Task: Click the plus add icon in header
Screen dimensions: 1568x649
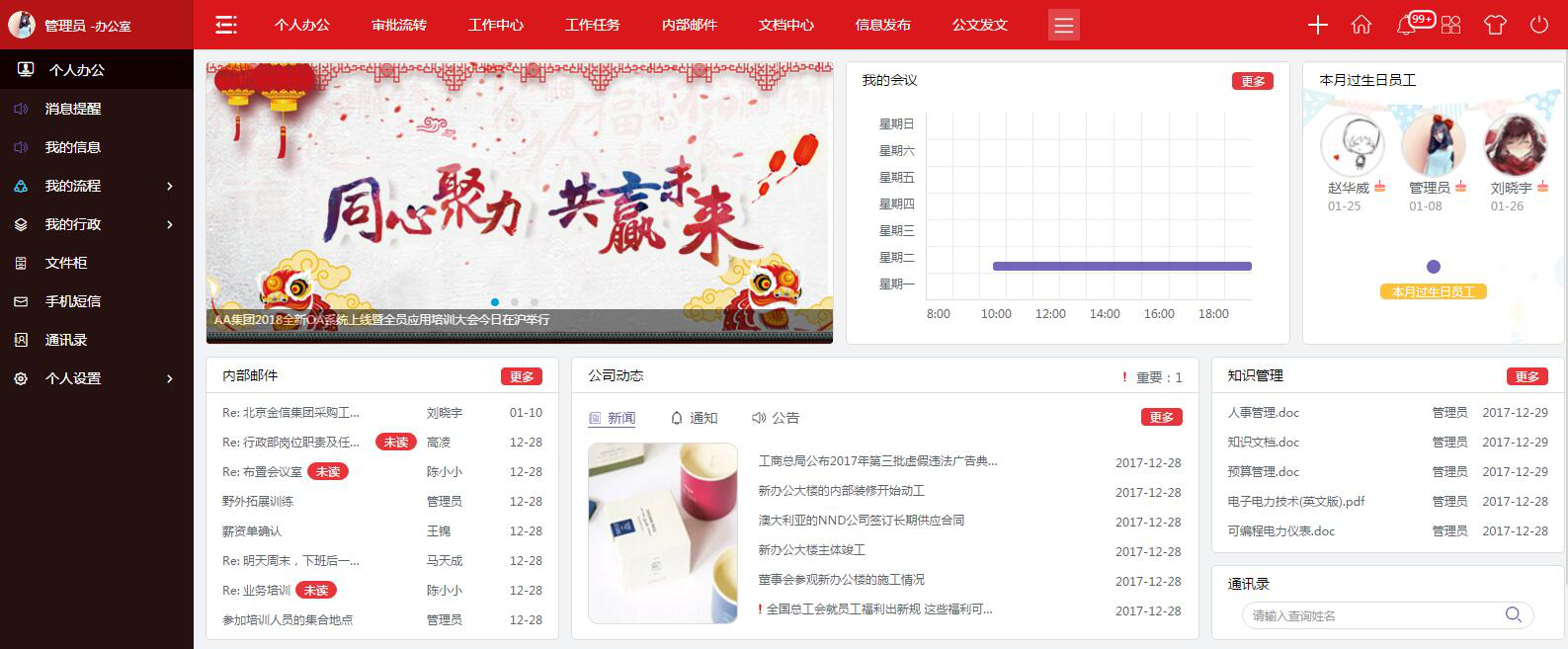Action: pos(1318,25)
